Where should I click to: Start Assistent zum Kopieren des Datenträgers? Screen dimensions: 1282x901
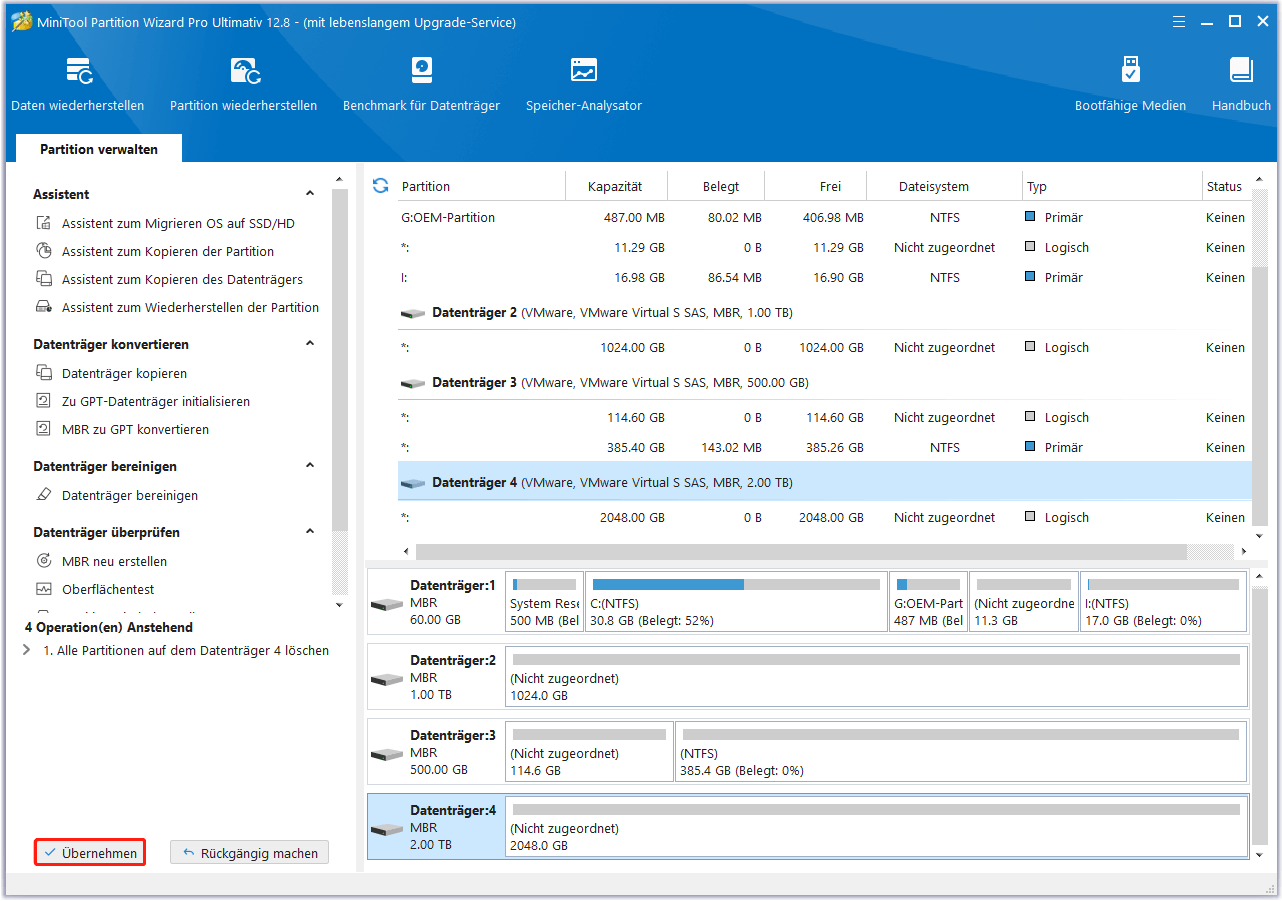[x=170, y=280]
